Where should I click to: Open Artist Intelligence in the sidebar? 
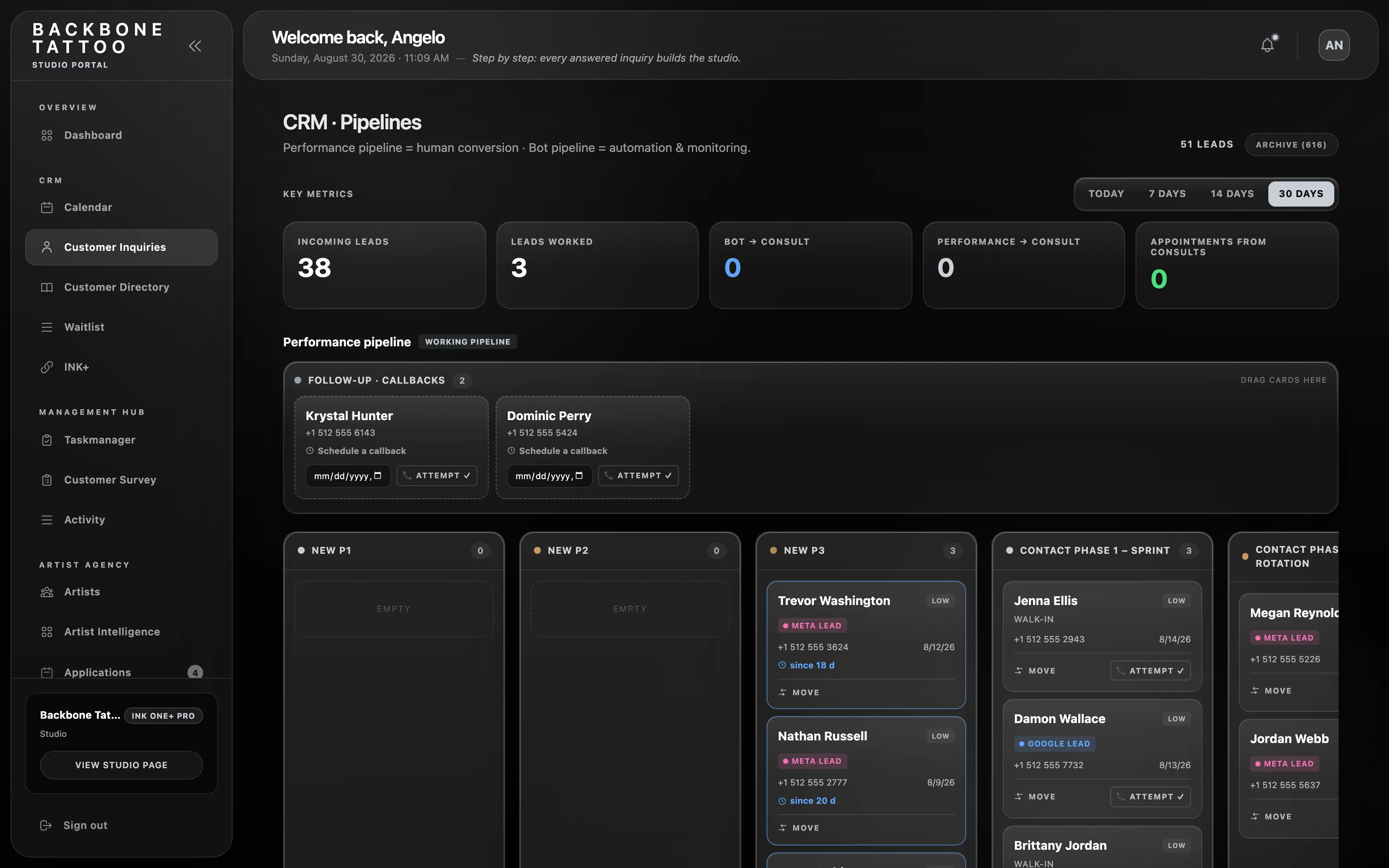[122, 632]
